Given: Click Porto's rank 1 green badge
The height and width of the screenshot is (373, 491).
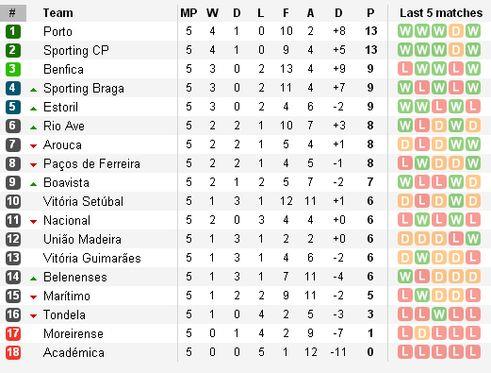Looking at the screenshot, I should (x=13, y=32).
